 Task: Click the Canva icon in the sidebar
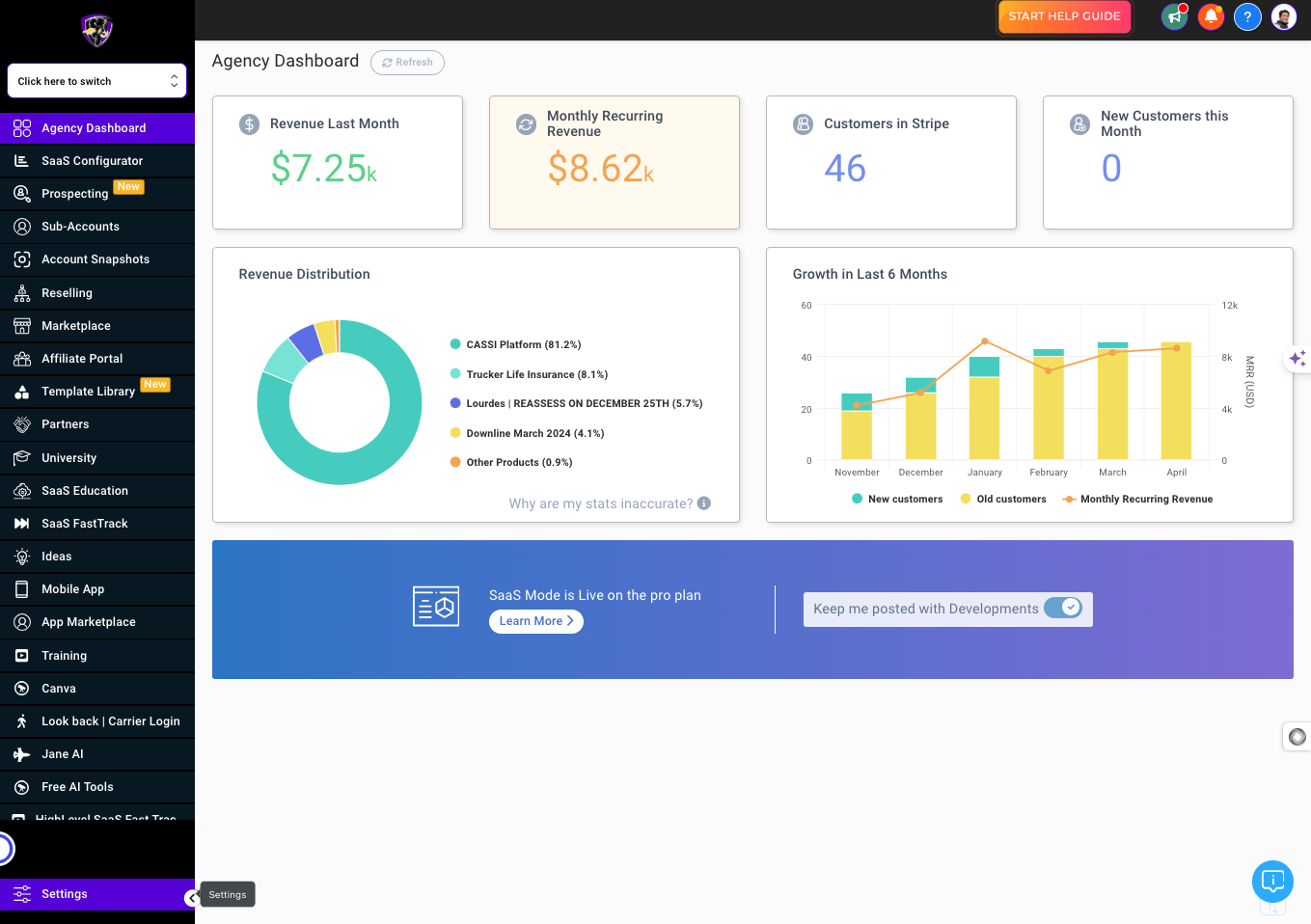click(x=22, y=689)
